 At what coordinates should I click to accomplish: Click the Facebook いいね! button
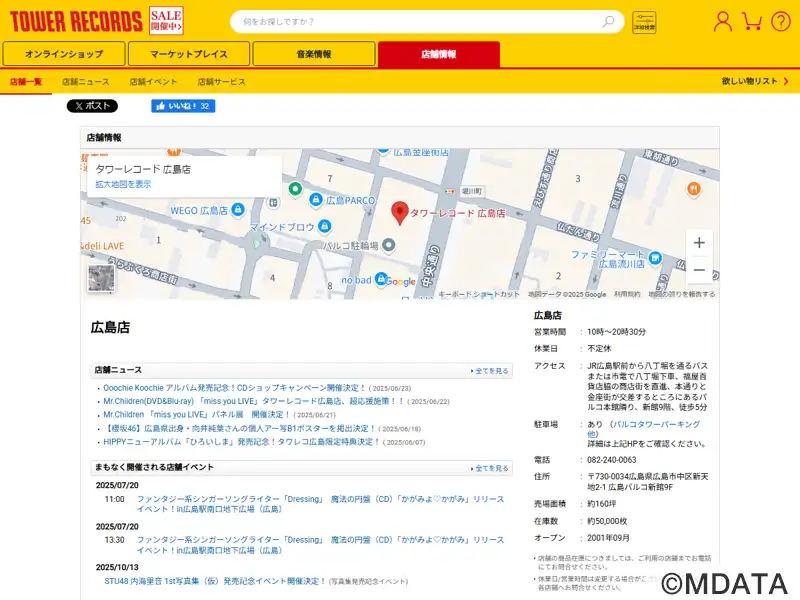coord(183,106)
